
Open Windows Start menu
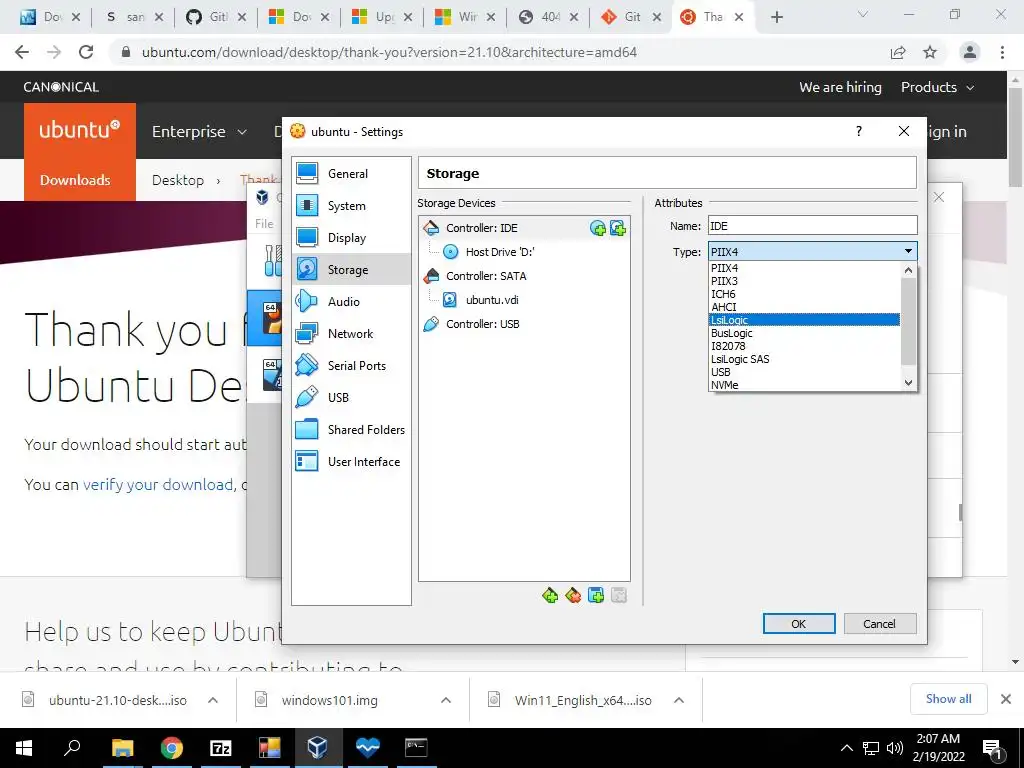[x=24, y=748]
